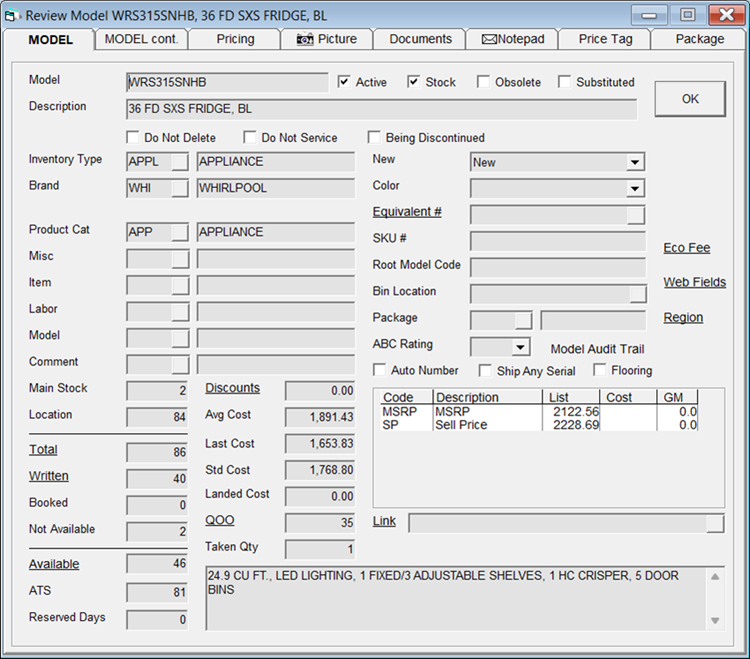Open the Price Tag tab
Screen dimensions: 750x659
pyautogui.click(x=606, y=39)
